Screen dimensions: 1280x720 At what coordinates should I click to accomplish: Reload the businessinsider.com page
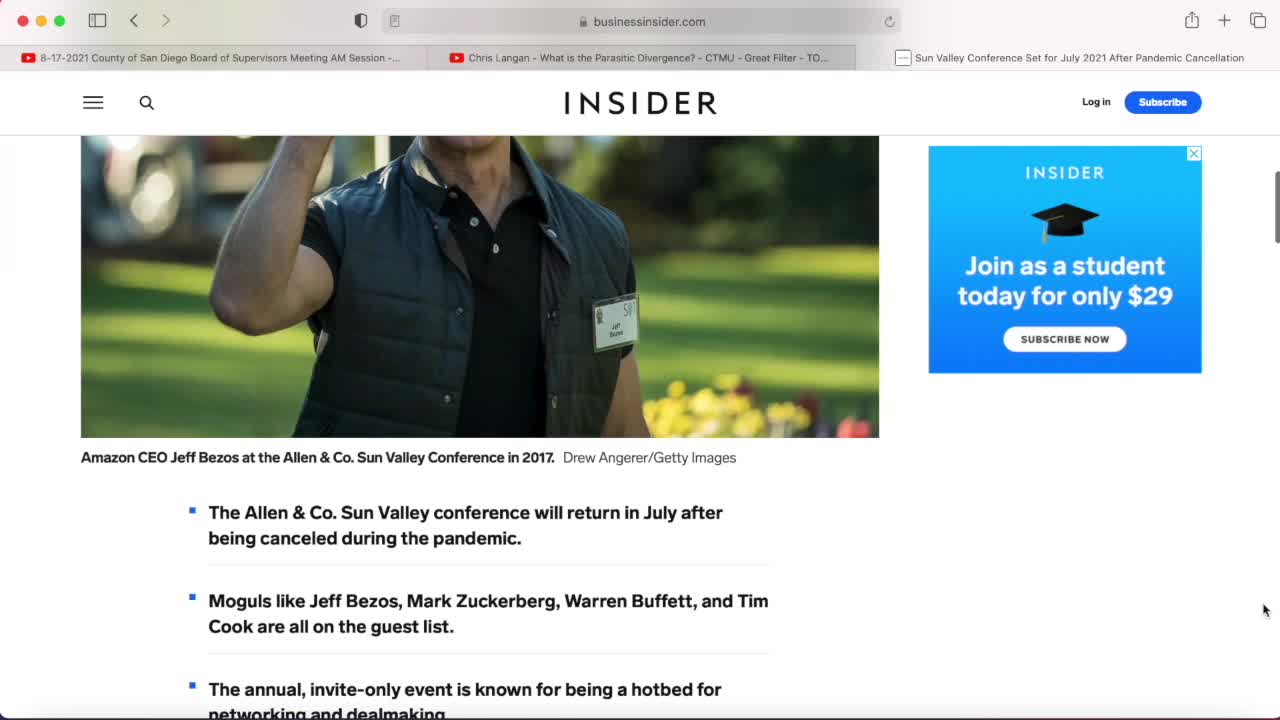(x=889, y=21)
